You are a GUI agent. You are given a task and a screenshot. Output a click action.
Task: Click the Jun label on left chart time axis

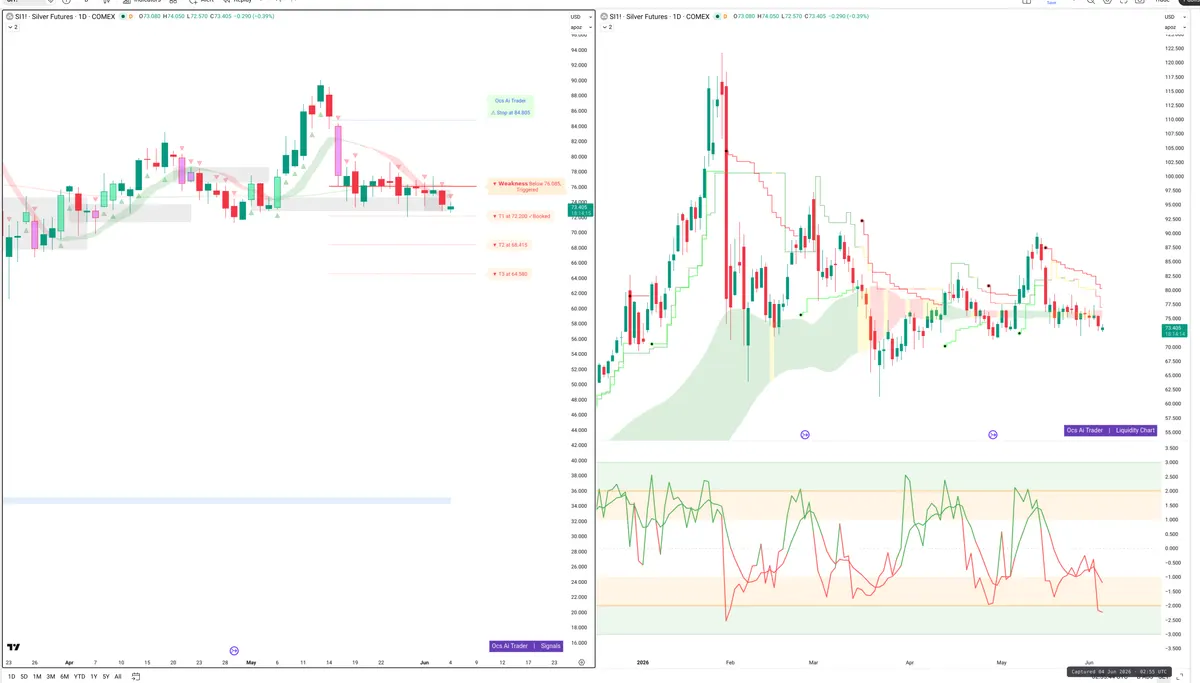pyautogui.click(x=424, y=662)
